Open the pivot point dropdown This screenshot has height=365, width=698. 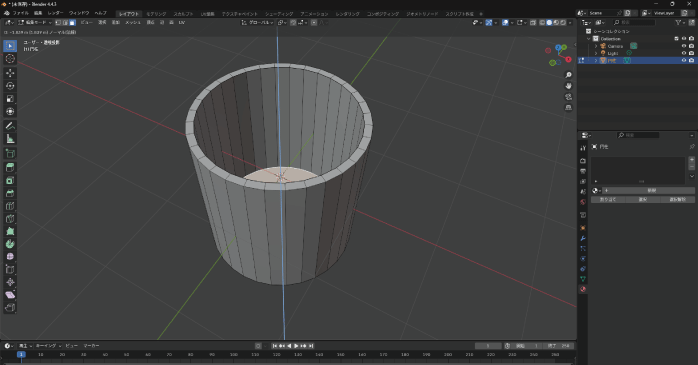click(282, 22)
